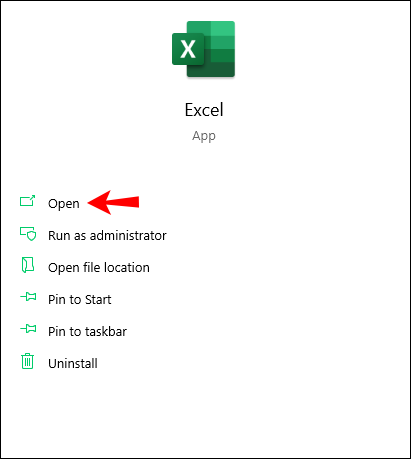
Task: Click the pin icon next to Pin to Start
Action: pos(28,297)
